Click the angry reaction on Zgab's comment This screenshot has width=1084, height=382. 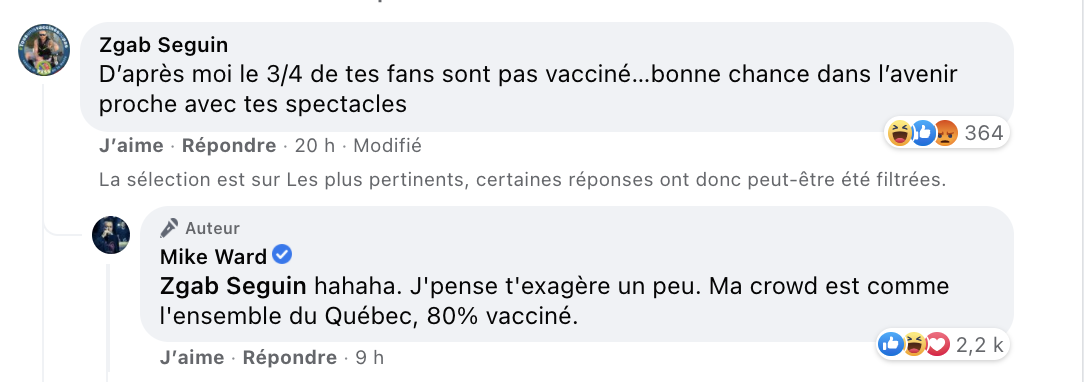[x=945, y=133]
